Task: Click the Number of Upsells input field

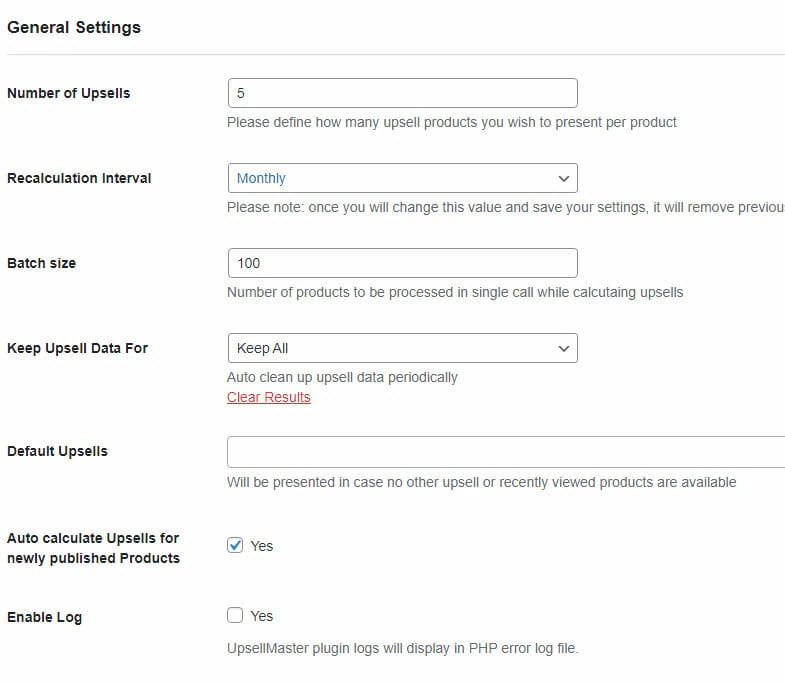Action: (402, 93)
